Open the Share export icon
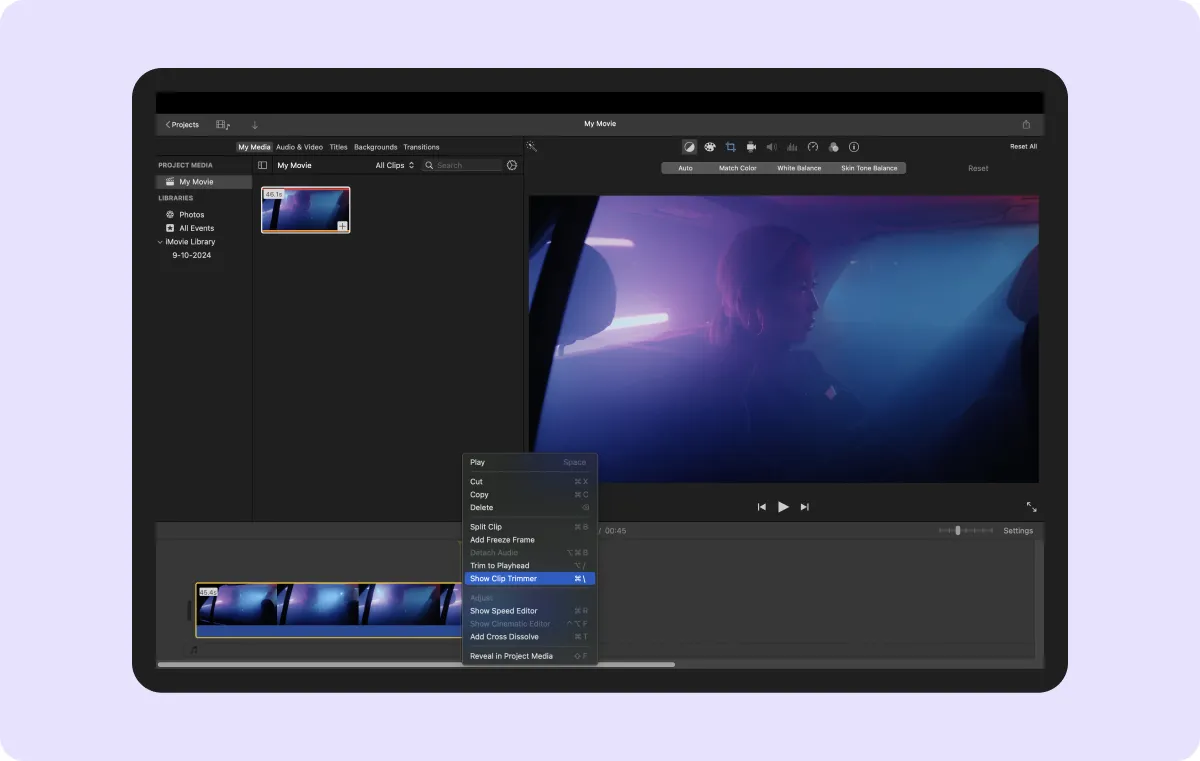The image size is (1200, 761). (1025, 125)
